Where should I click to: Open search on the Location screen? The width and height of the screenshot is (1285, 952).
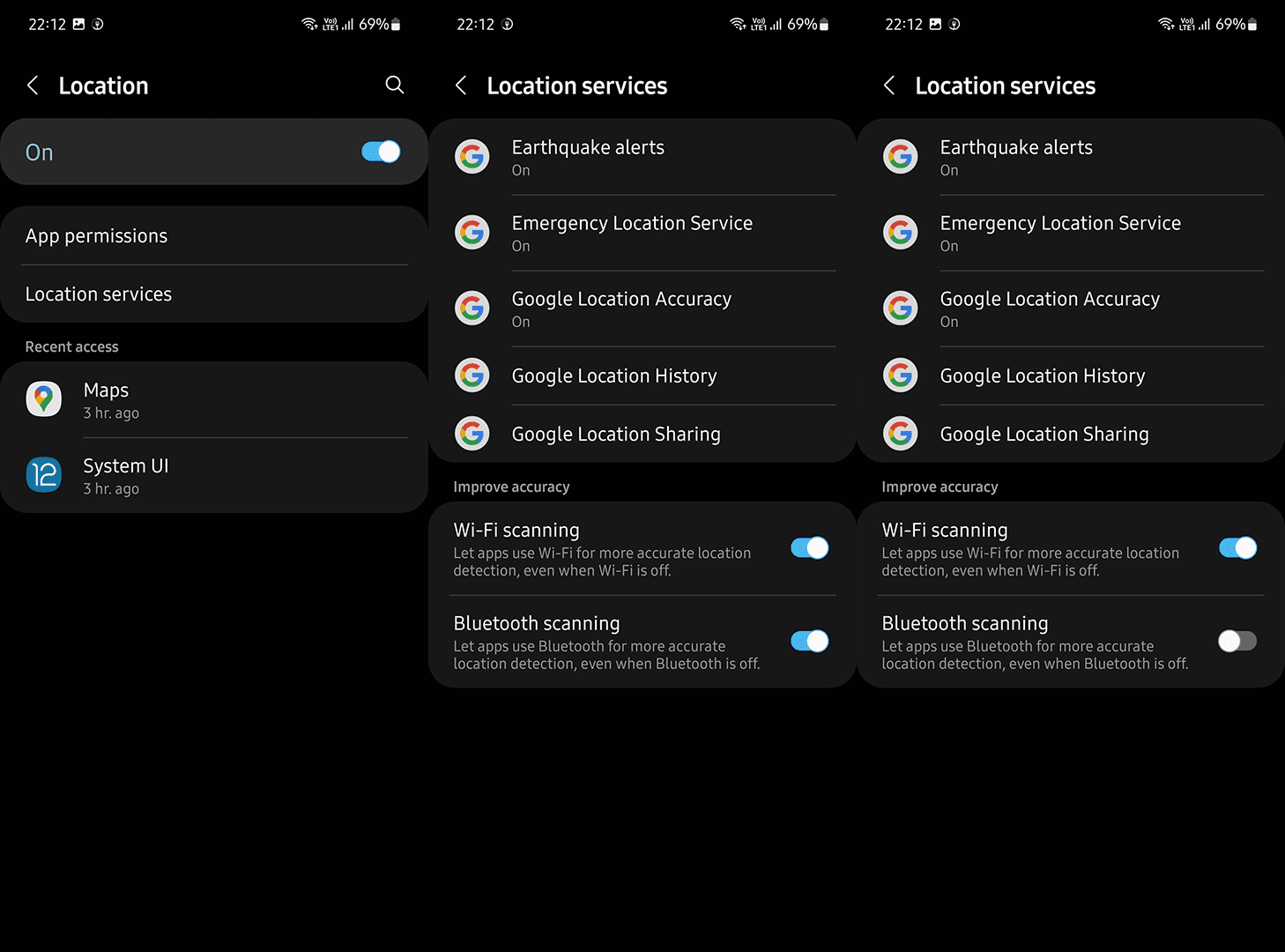click(x=395, y=85)
